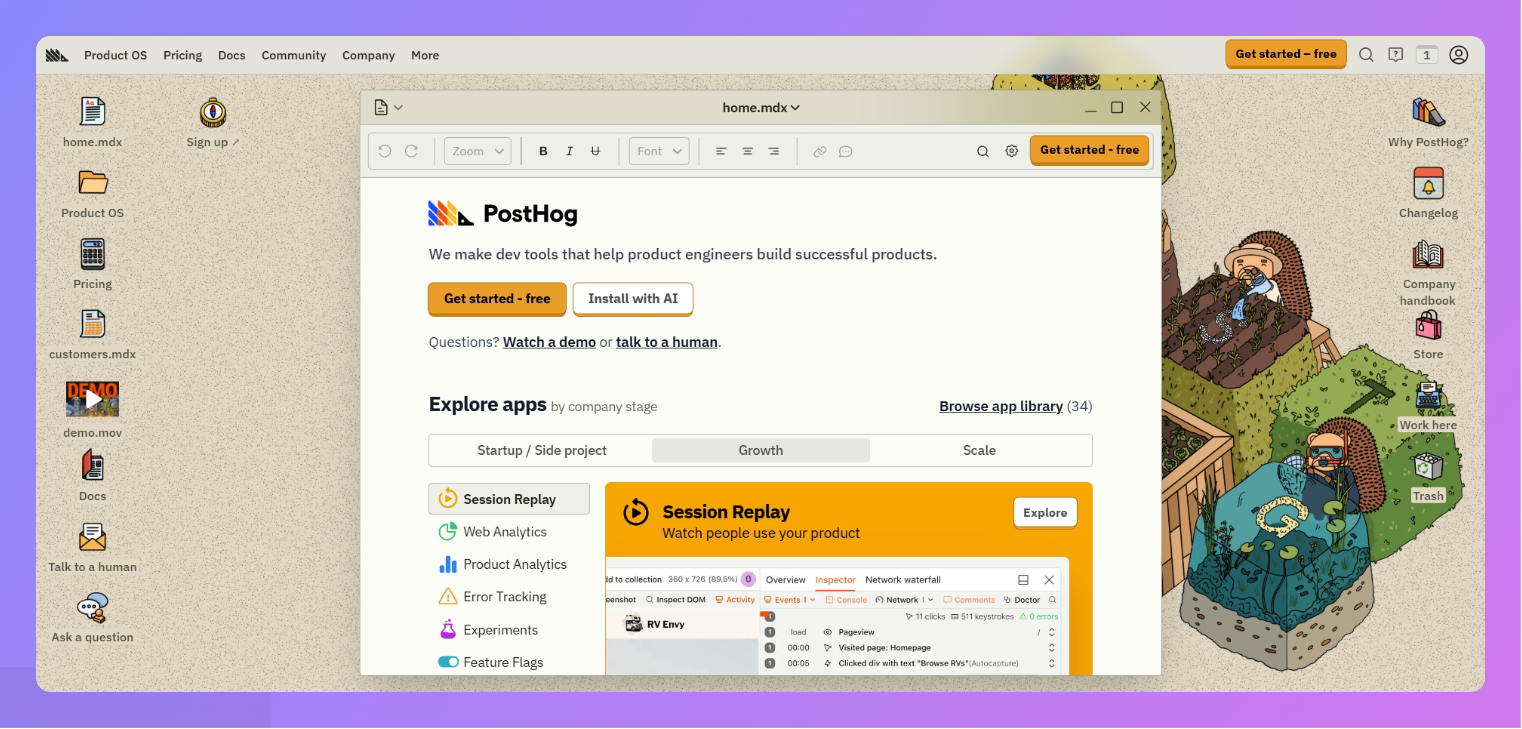Open Error Tracking in the sidebar

coord(504,596)
